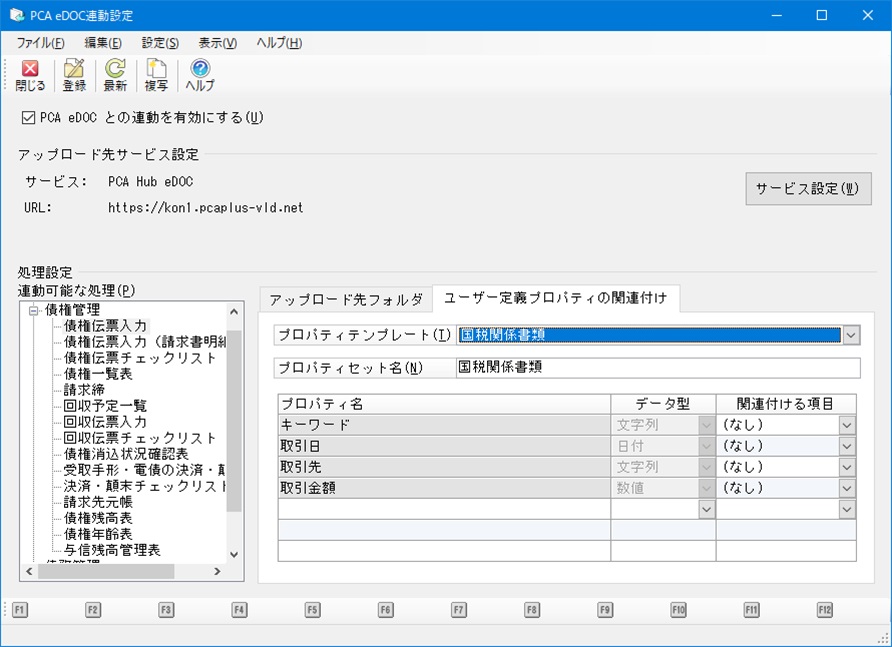Select 回収伝票入力 in the tree
This screenshot has width=892, height=647.
pyautogui.click(x=105, y=422)
